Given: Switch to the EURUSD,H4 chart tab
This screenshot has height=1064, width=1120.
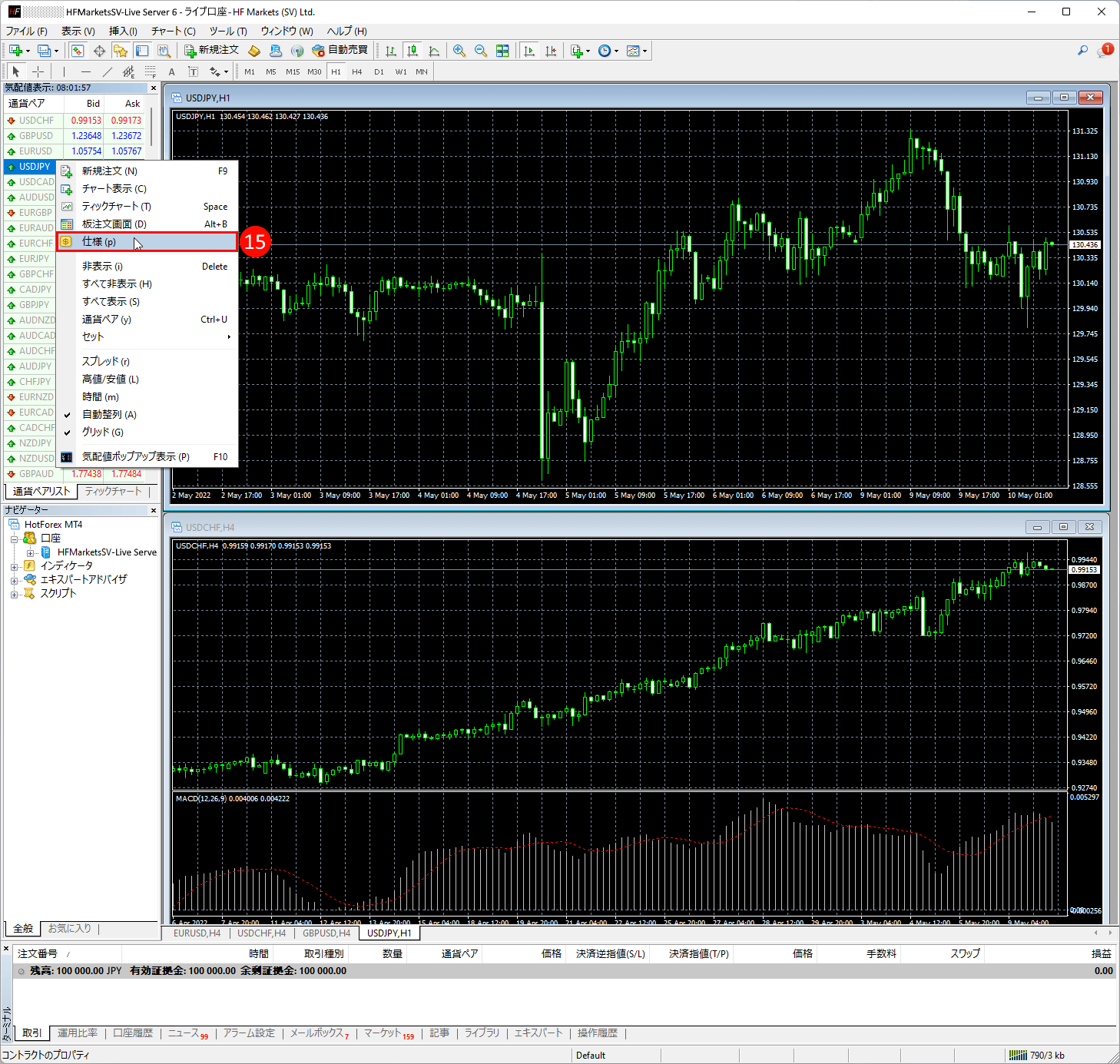Looking at the screenshot, I should tap(197, 933).
